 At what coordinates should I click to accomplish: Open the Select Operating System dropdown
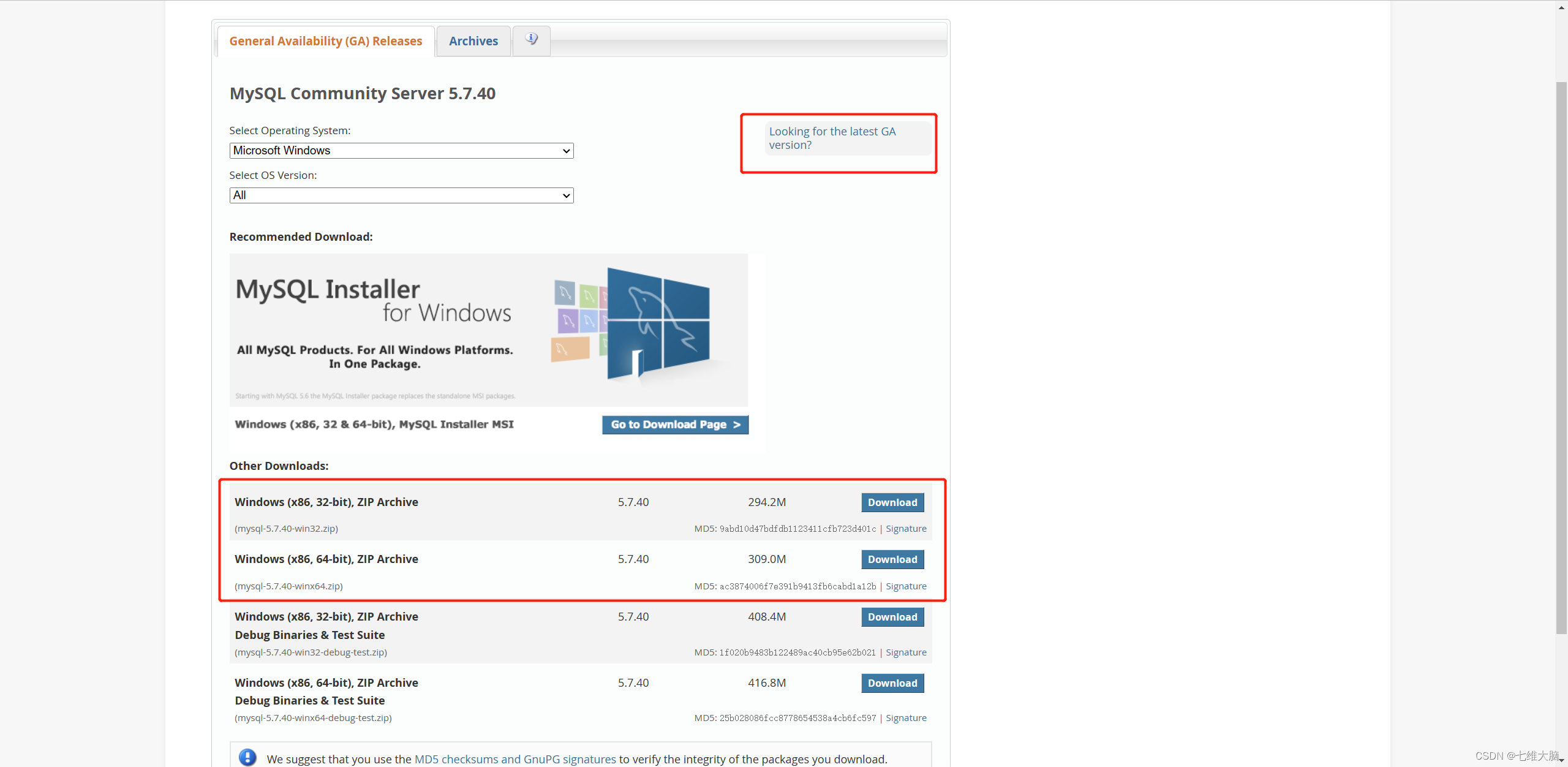pyautogui.click(x=401, y=151)
